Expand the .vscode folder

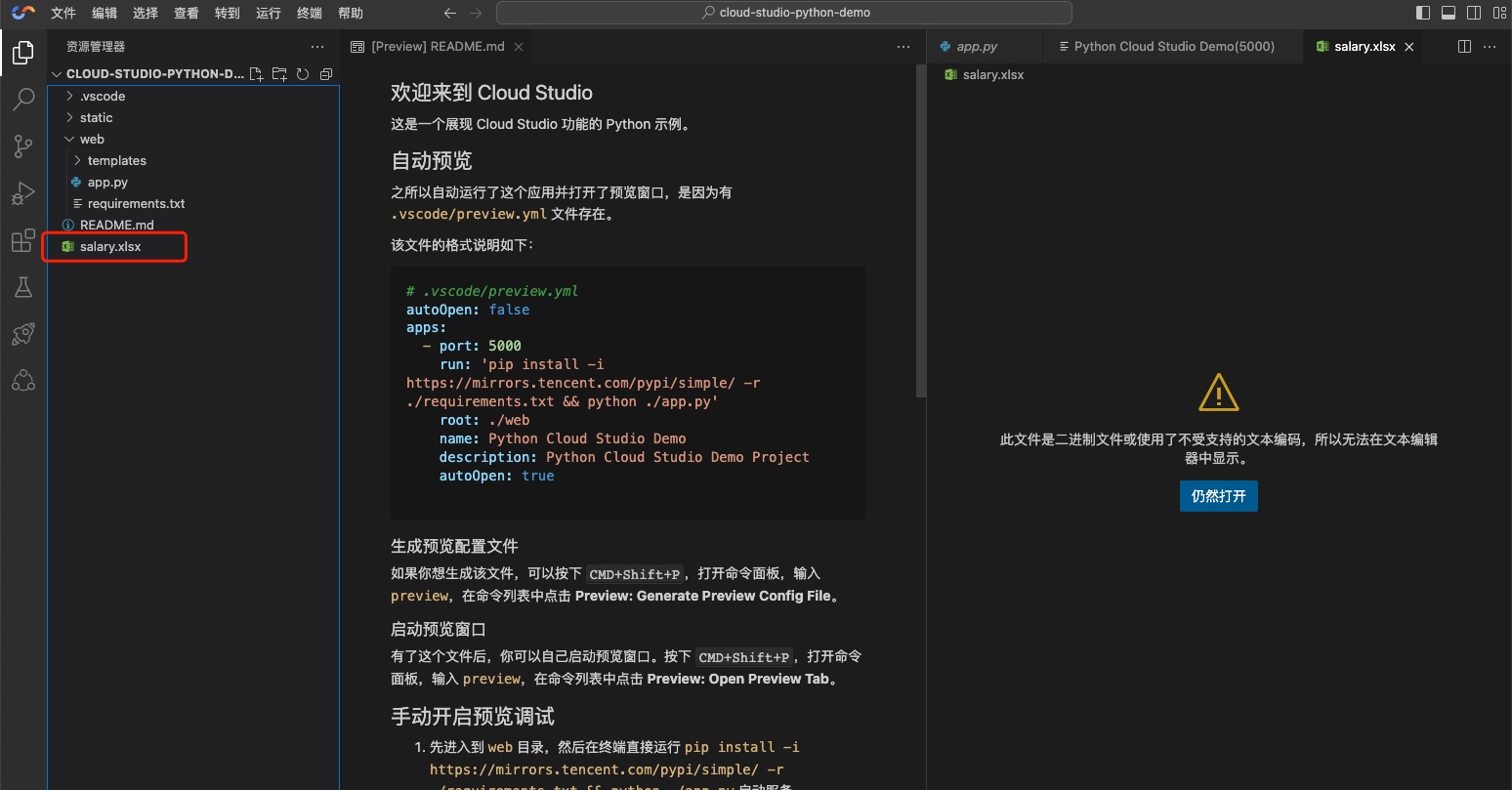click(x=193, y=97)
